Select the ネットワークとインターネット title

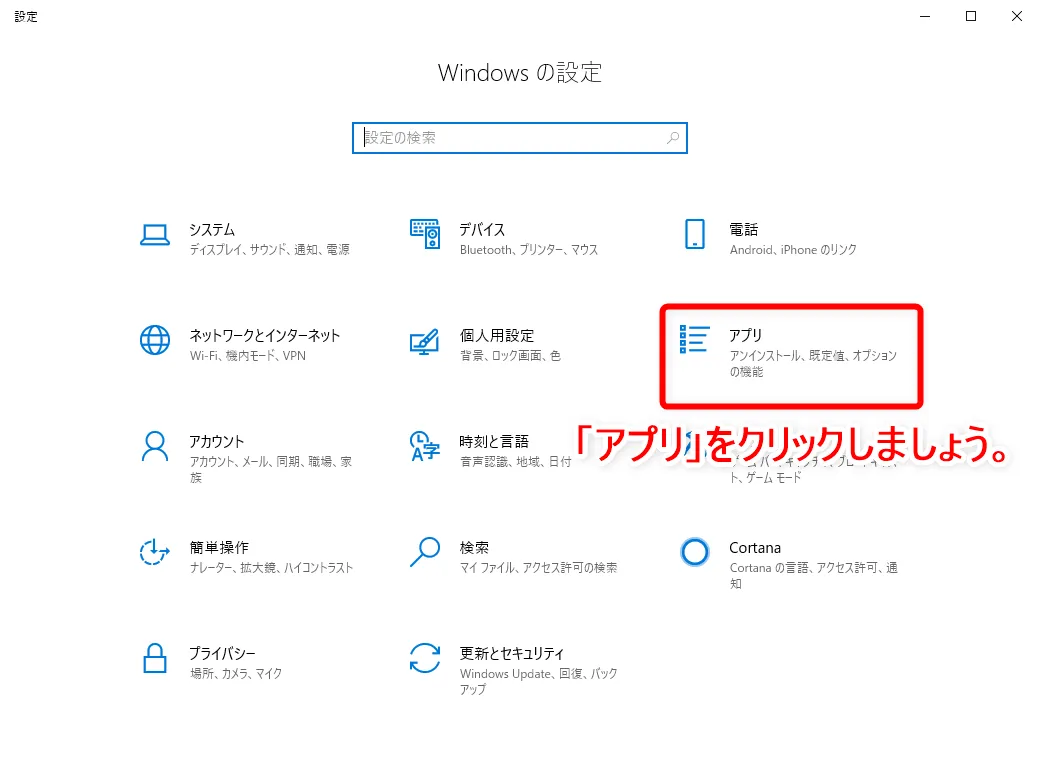coord(265,336)
